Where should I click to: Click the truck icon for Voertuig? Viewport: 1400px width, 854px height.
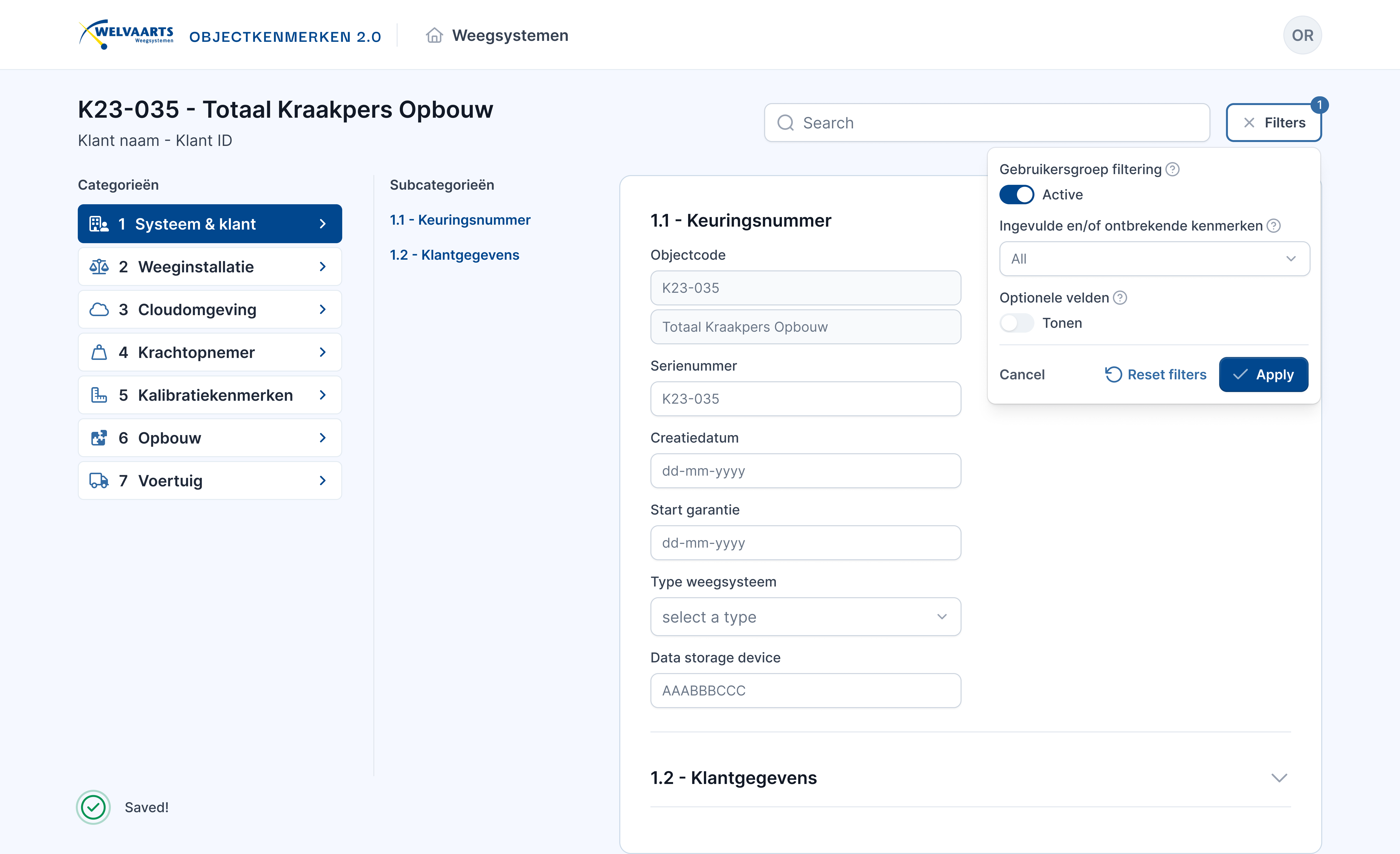(x=99, y=481)
